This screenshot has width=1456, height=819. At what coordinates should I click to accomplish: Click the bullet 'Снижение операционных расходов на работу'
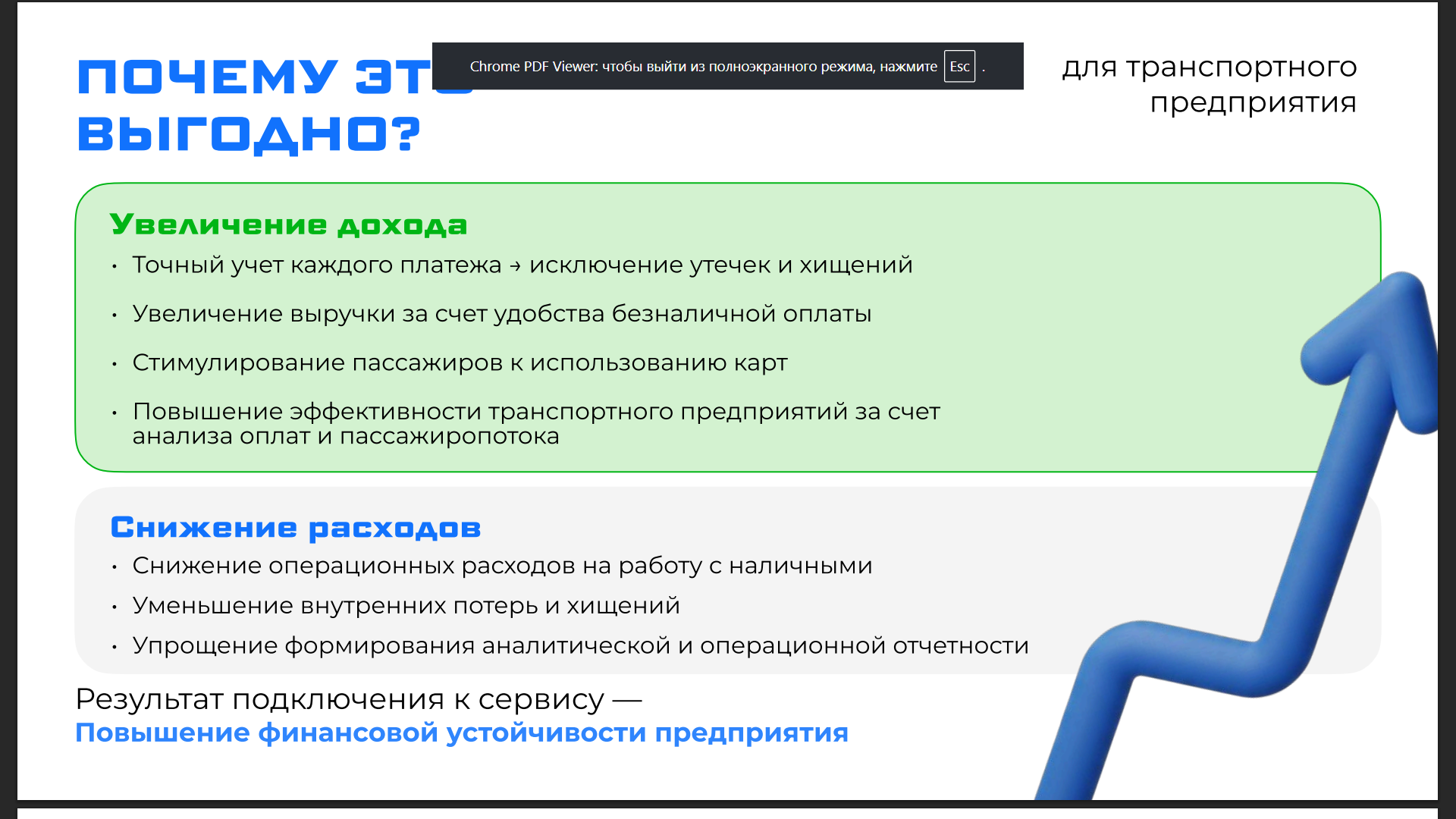501,566
